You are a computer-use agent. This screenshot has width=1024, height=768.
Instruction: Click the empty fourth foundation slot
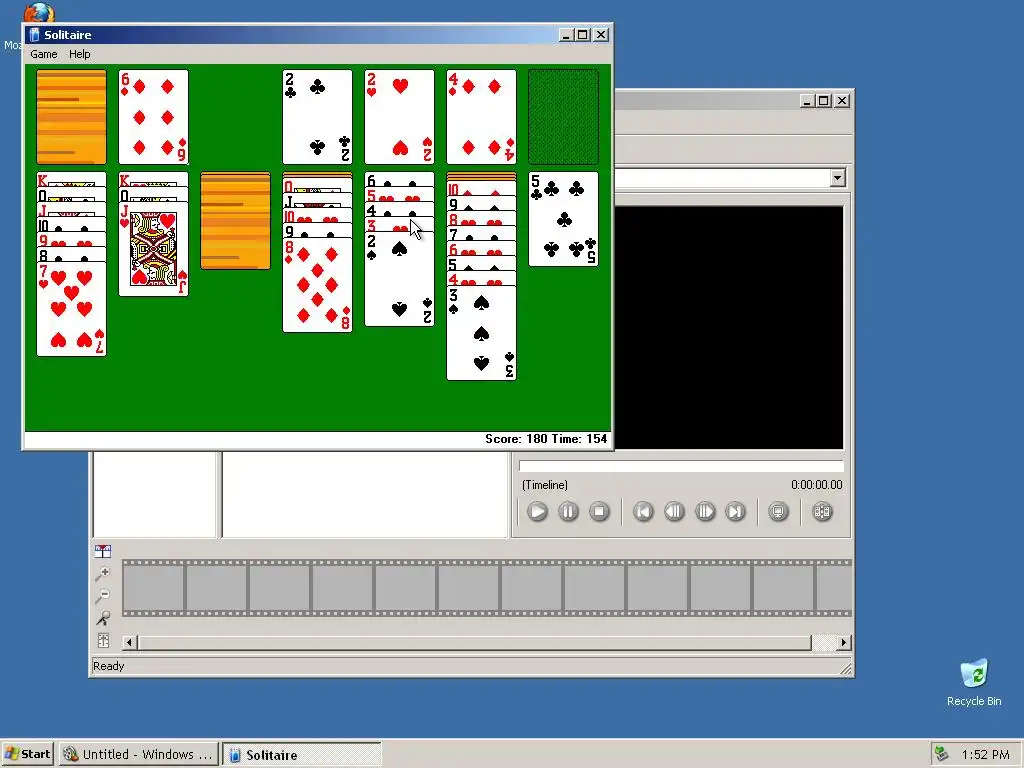563,117
